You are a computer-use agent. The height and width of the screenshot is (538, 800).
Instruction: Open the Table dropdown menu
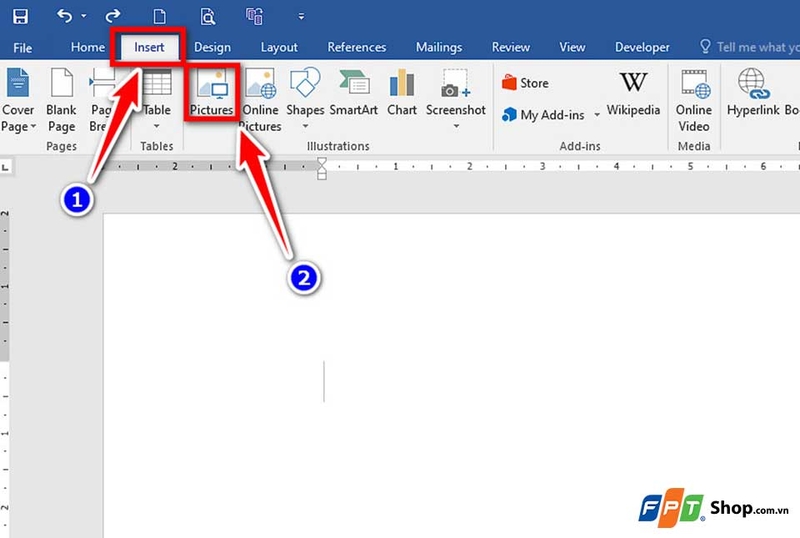[x=156, y=125]
